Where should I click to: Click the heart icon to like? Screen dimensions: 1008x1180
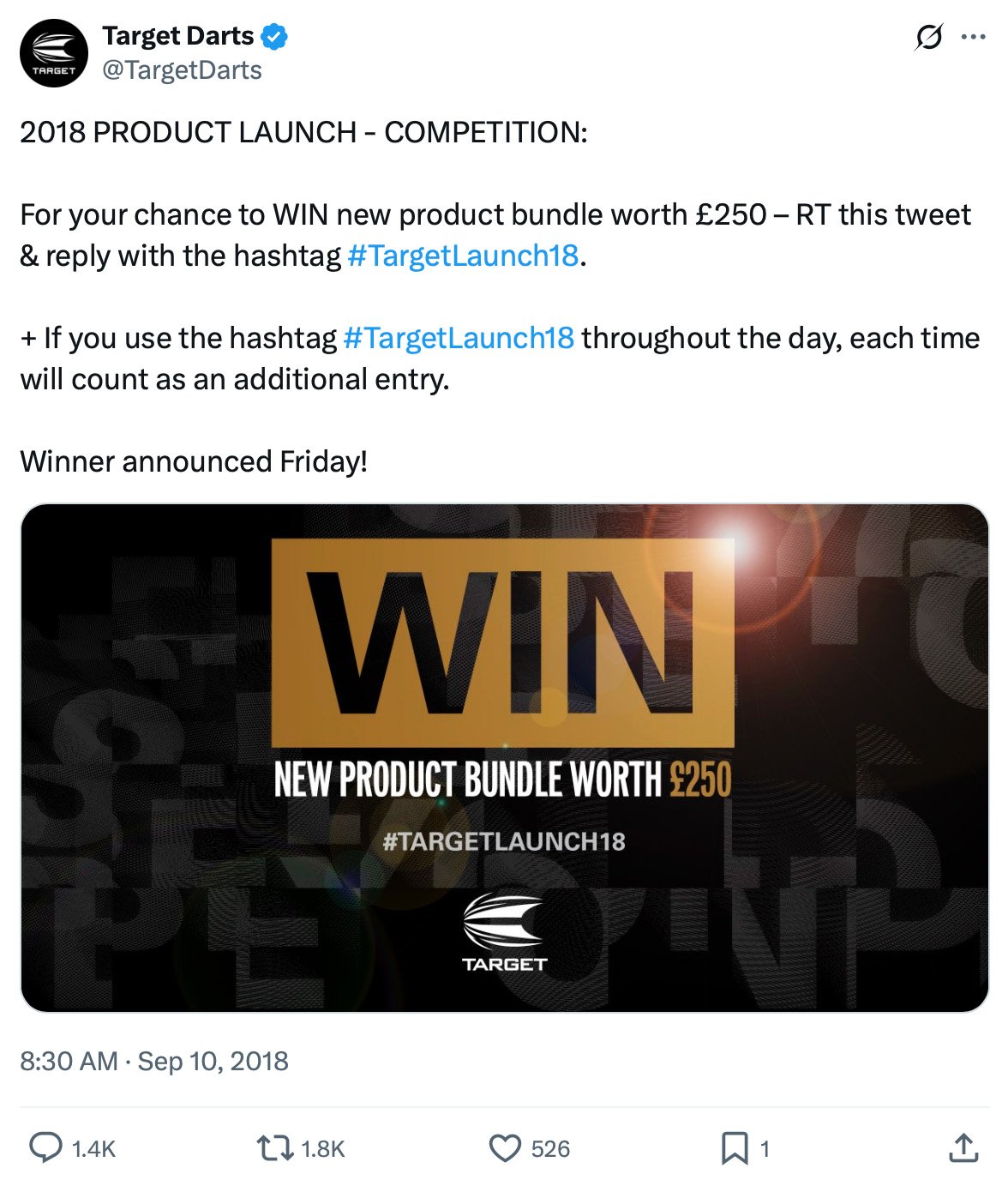coord(507,1150)
